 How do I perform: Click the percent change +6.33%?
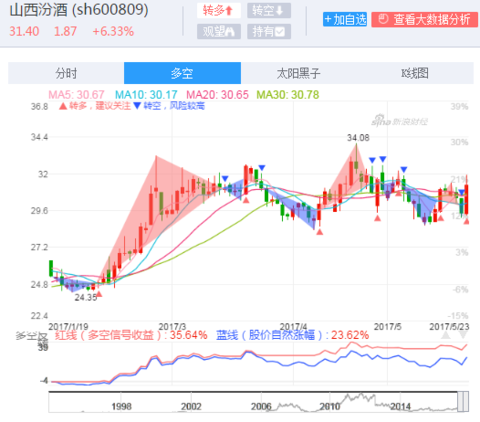[113, 32]
